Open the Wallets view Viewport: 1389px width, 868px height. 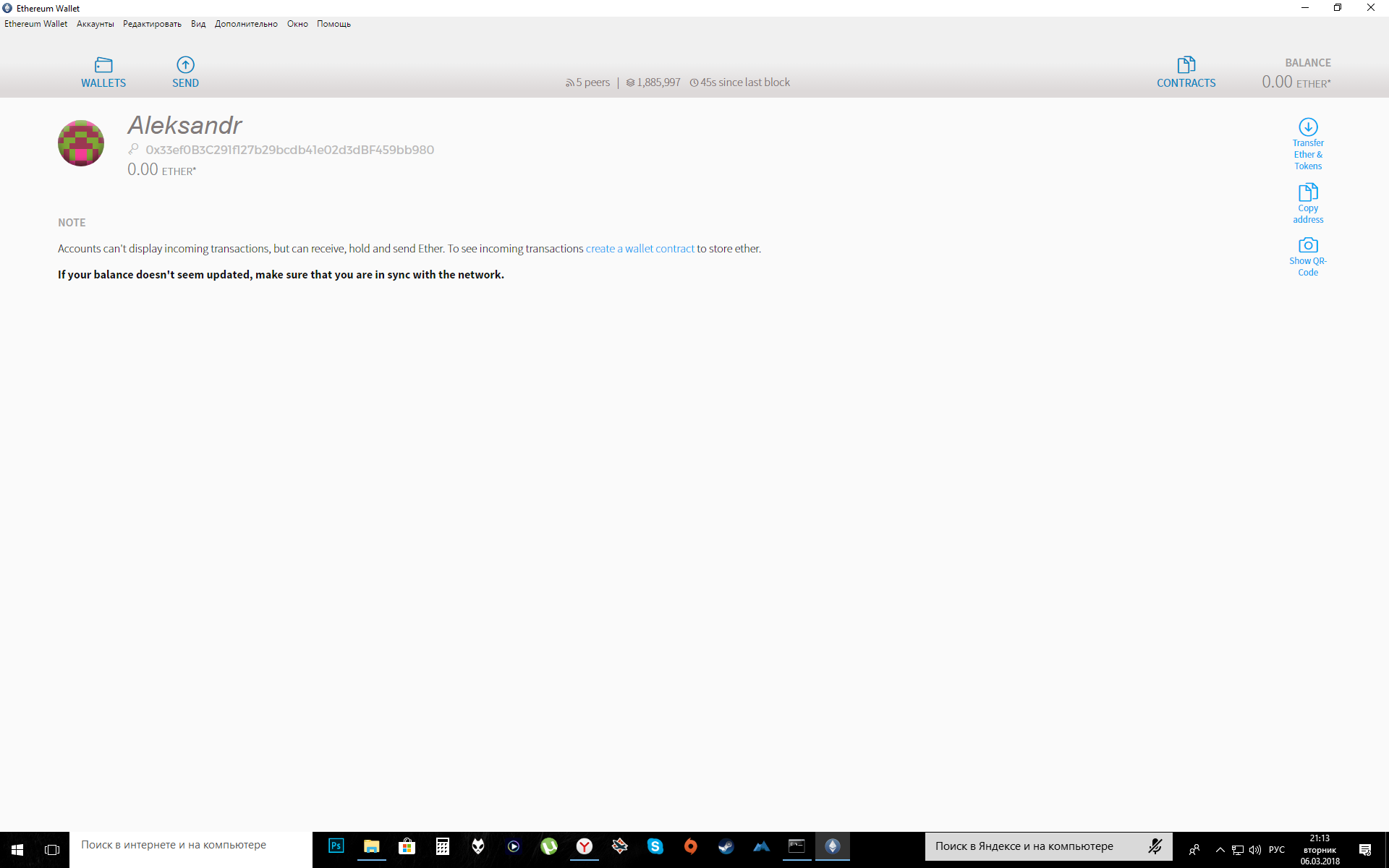[103, 72]
